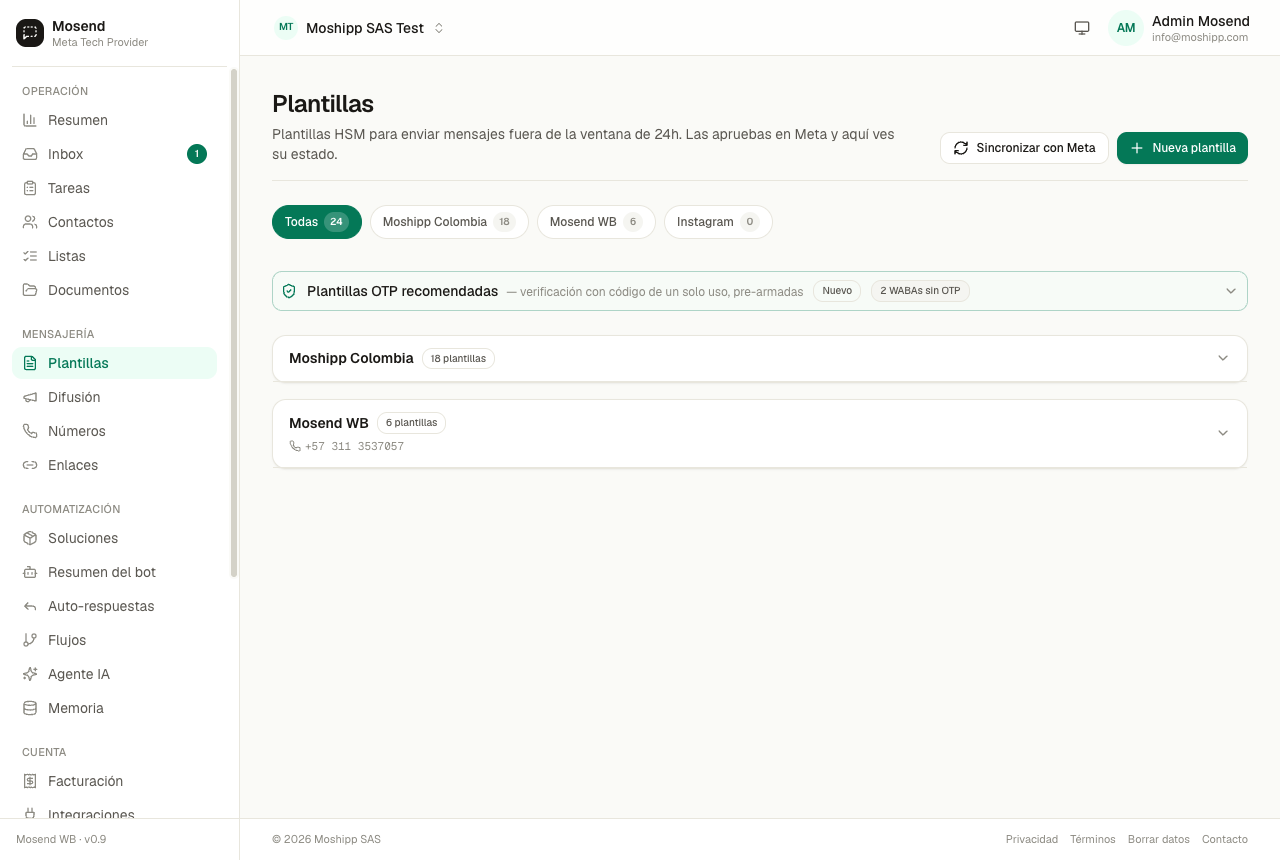
Task: Click the 2 WABAs sin OTP badge
Action: (x=920, y=291)
